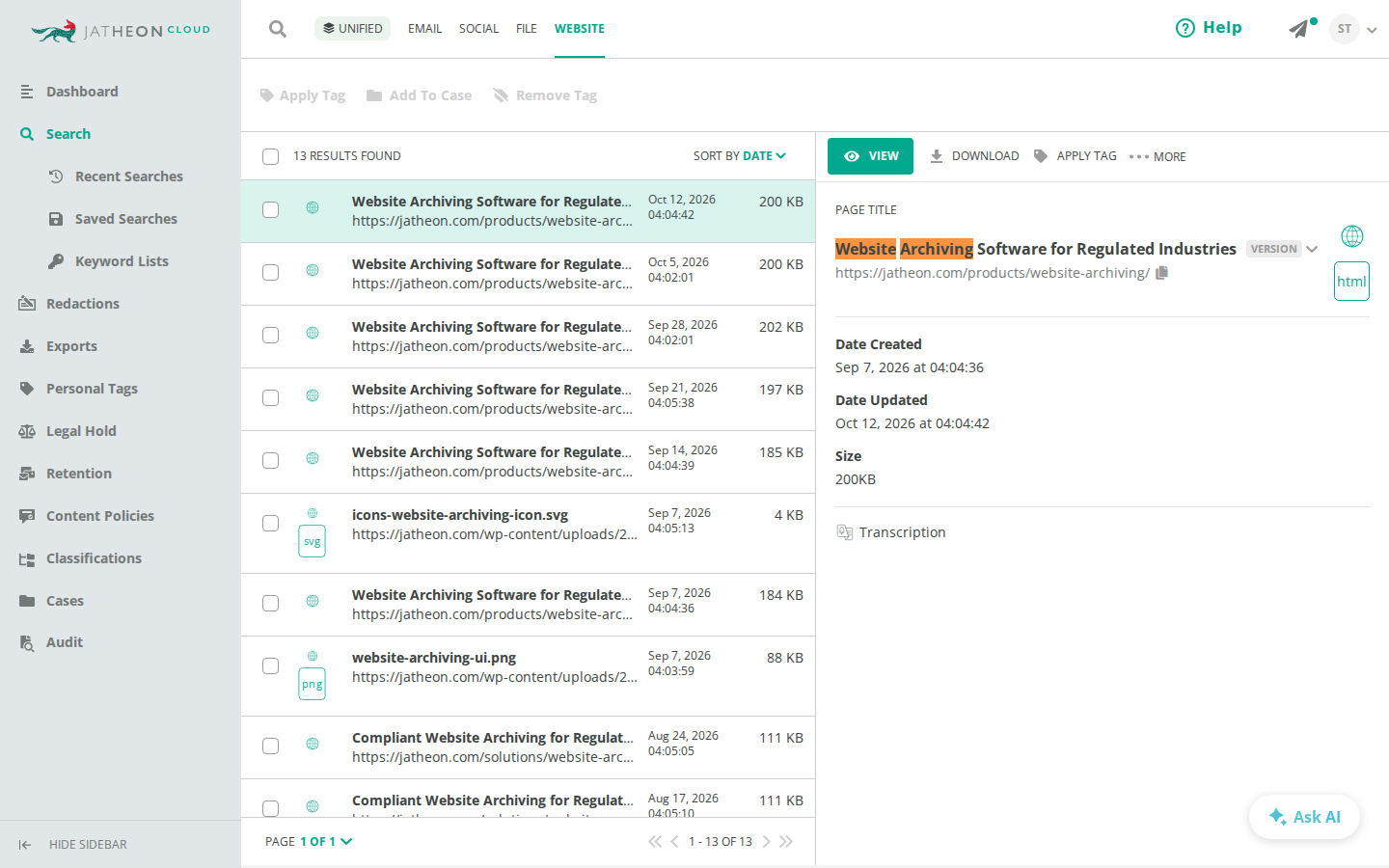Open the PAGE 1 OF 1 dropdown
This screenshot has height=868, width=1389.
click(309, 842)
